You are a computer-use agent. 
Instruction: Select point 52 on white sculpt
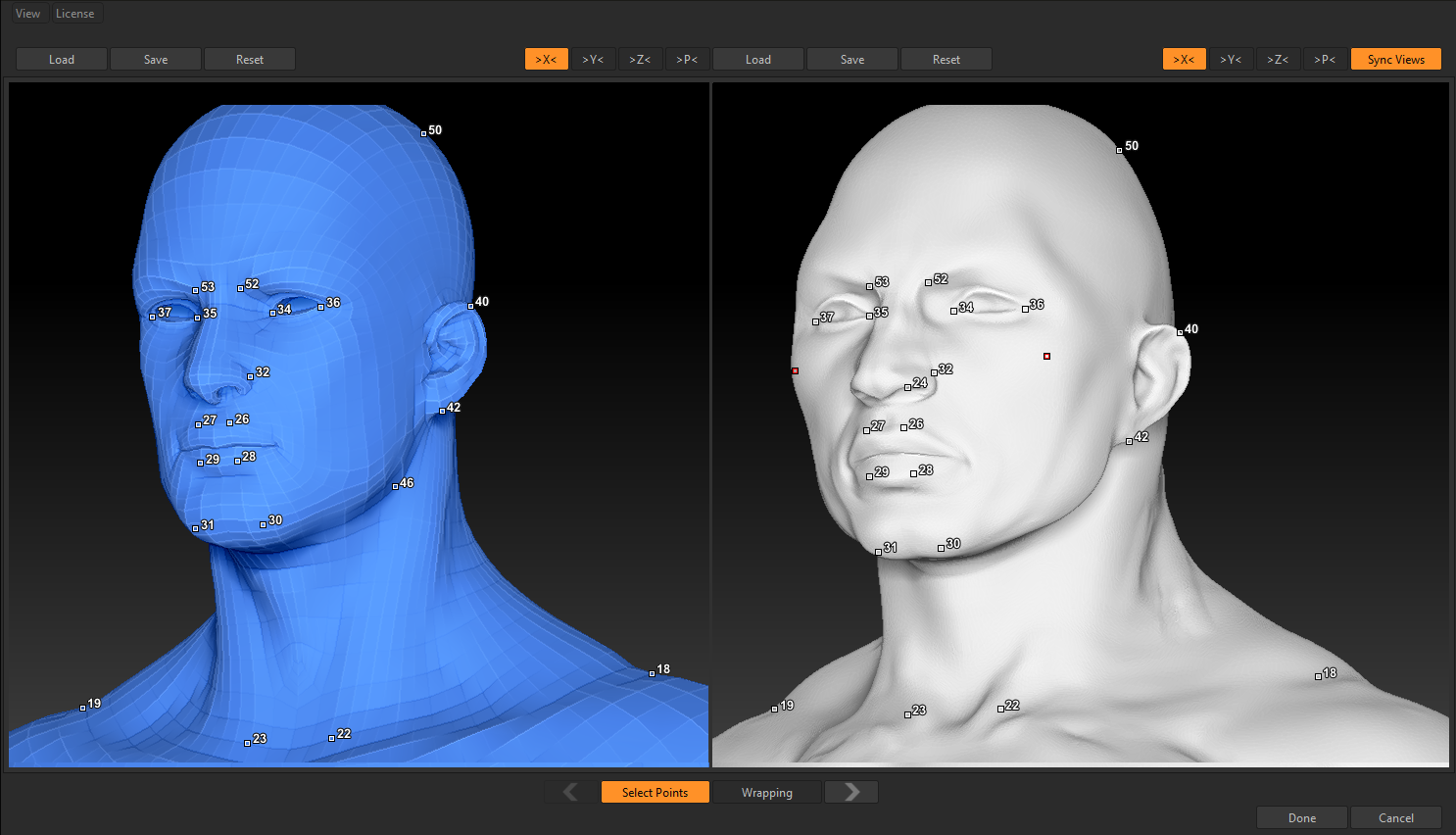[x=928, y=283]
